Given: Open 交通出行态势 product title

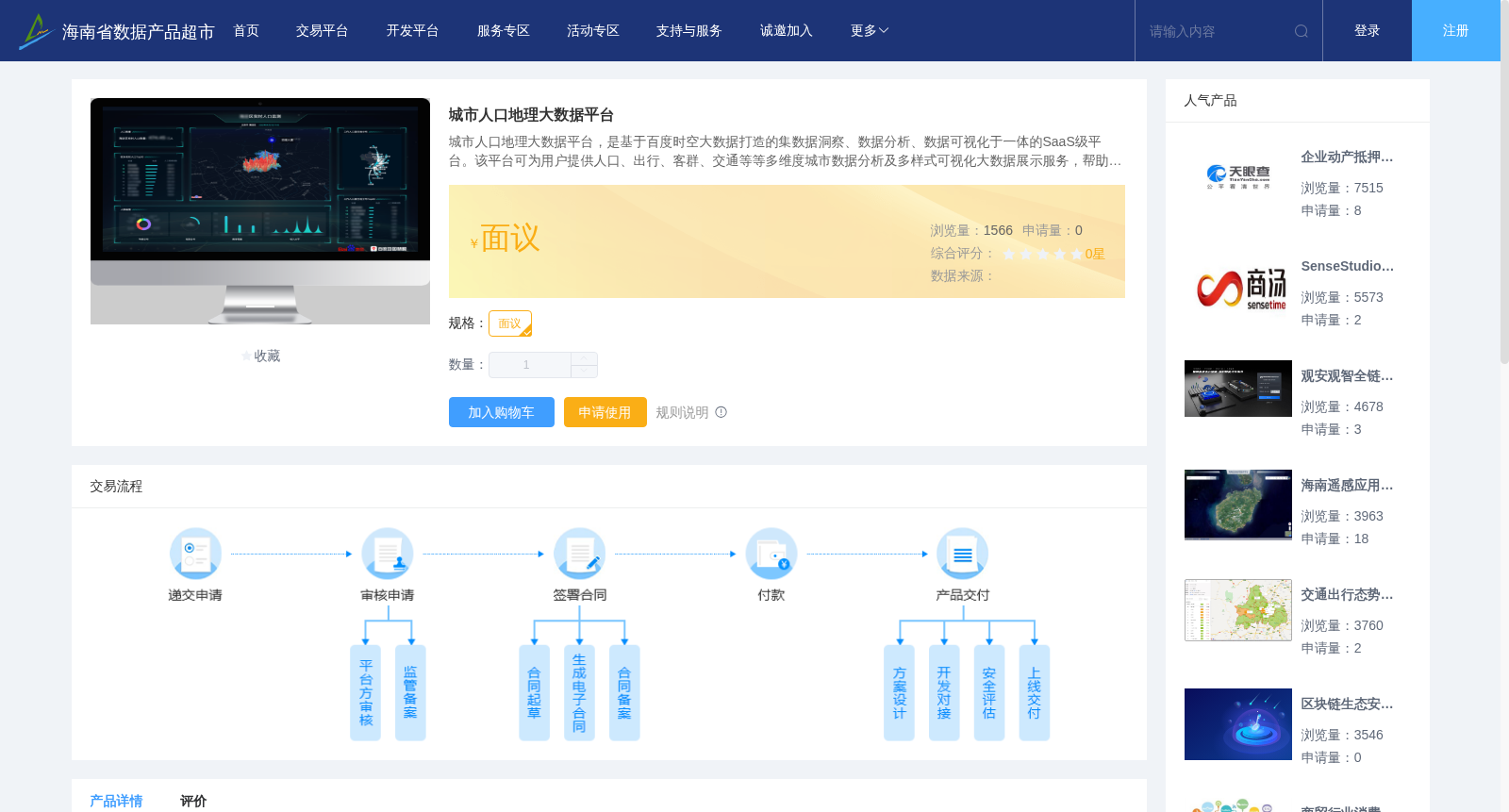Looking at the screenshot, I should (x=1347, y=595).
